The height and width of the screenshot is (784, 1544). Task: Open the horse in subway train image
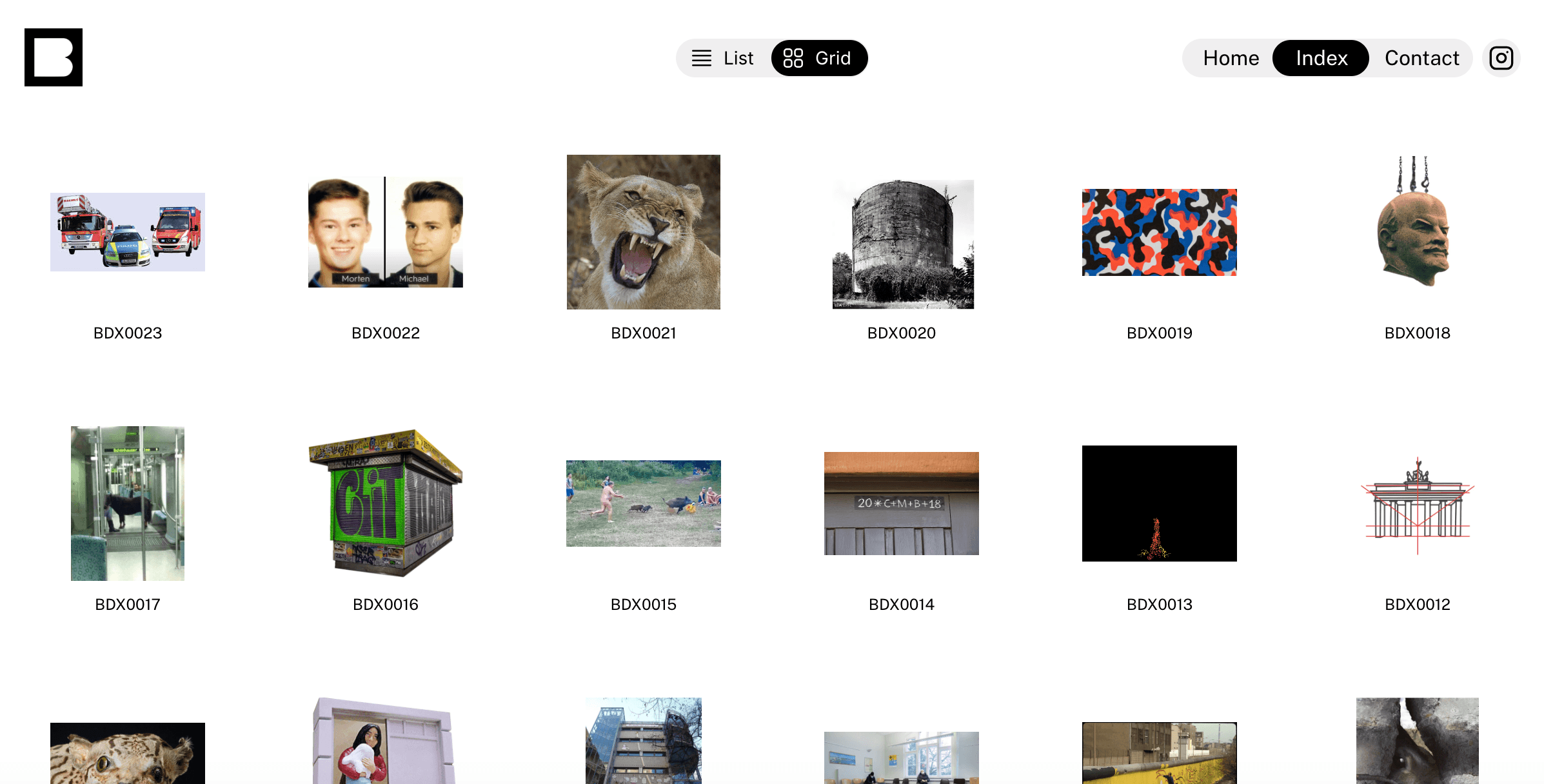click(x=128, y=504)
